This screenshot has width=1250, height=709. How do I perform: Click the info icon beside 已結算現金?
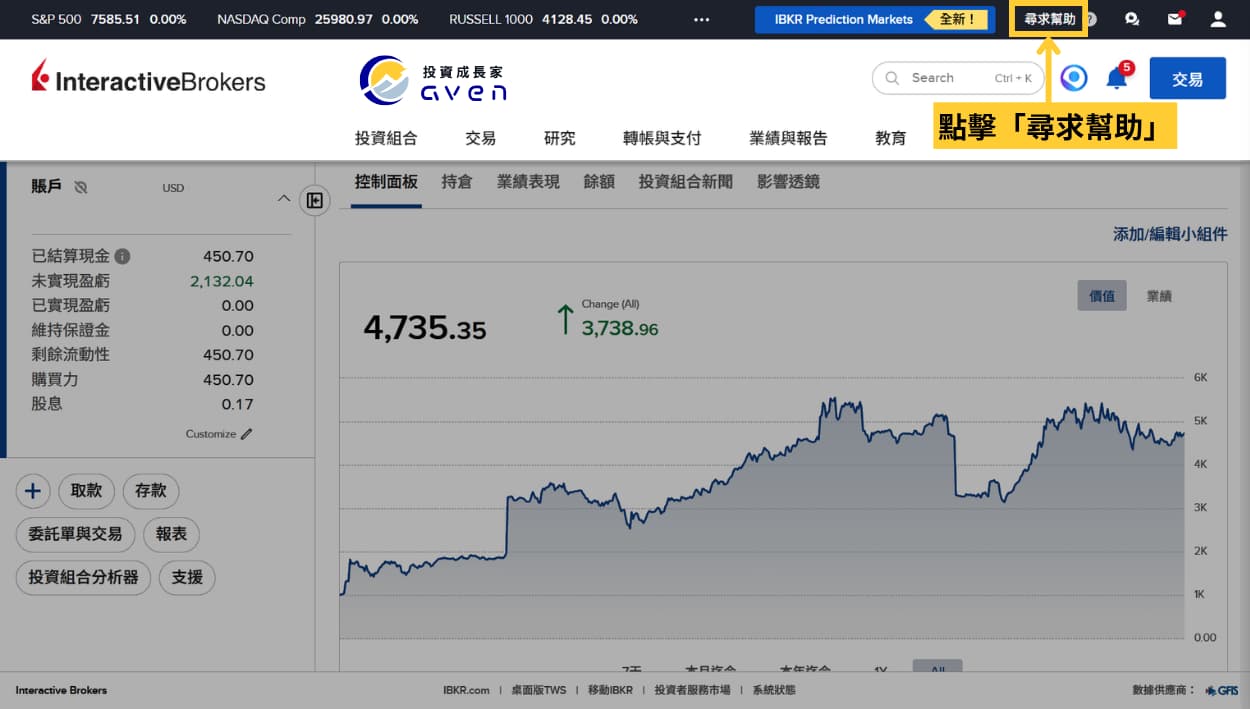[122, 256]
